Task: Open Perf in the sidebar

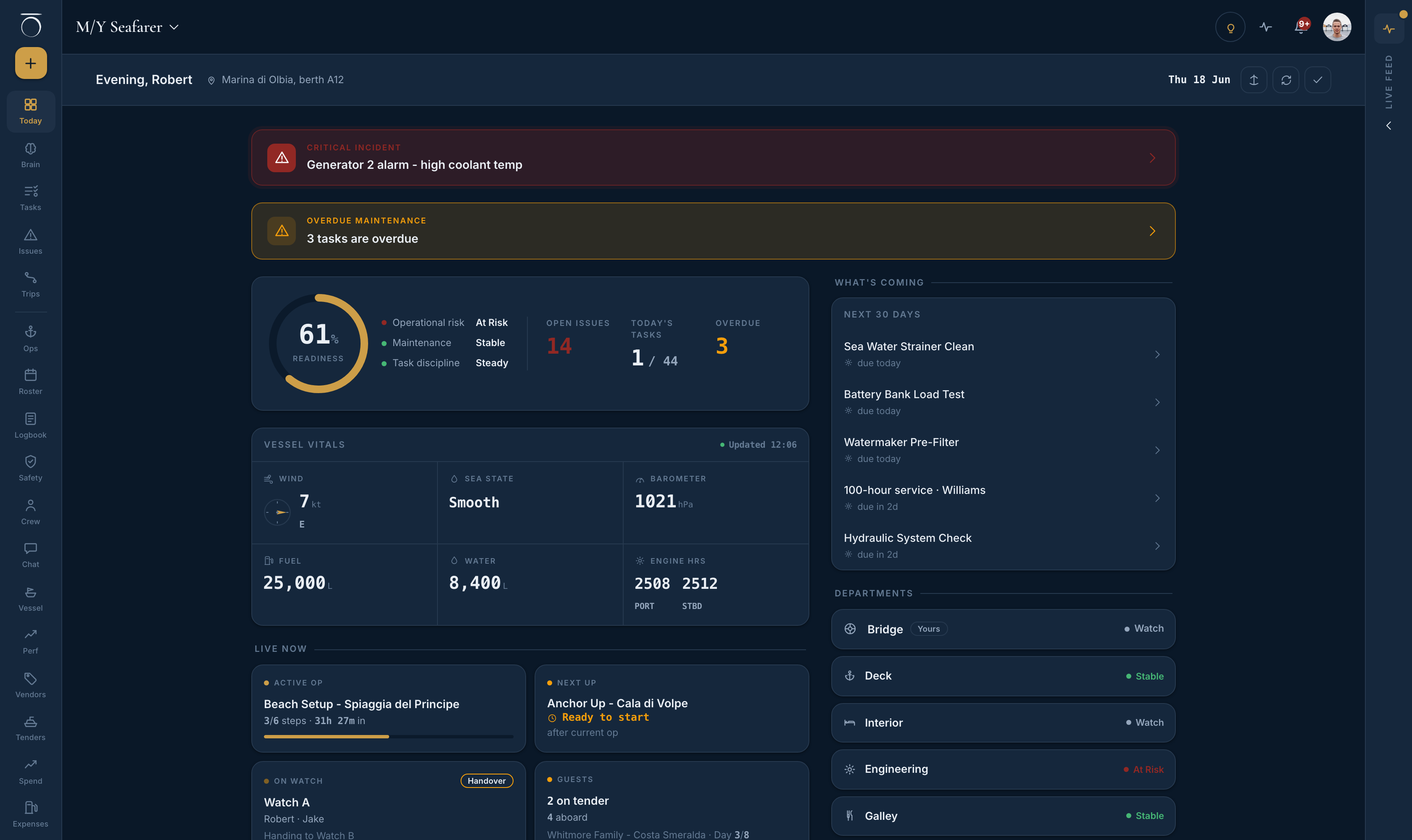Action: (x=31, y=642)
